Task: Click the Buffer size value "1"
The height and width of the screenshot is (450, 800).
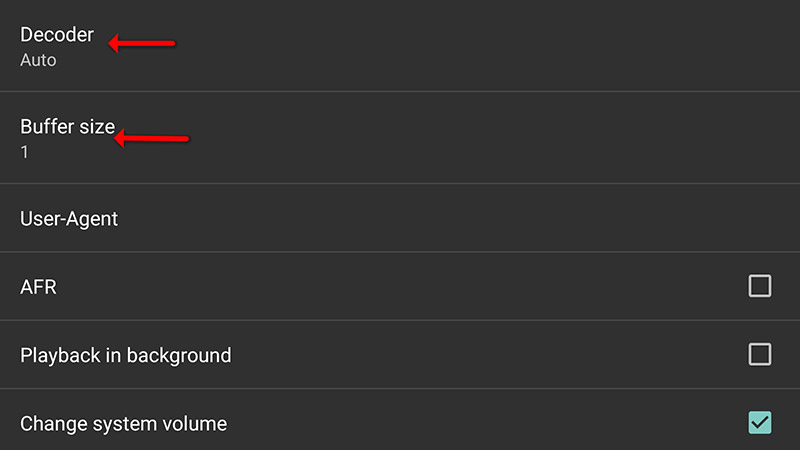Action: pyautogui.click(x=25, y=153)
